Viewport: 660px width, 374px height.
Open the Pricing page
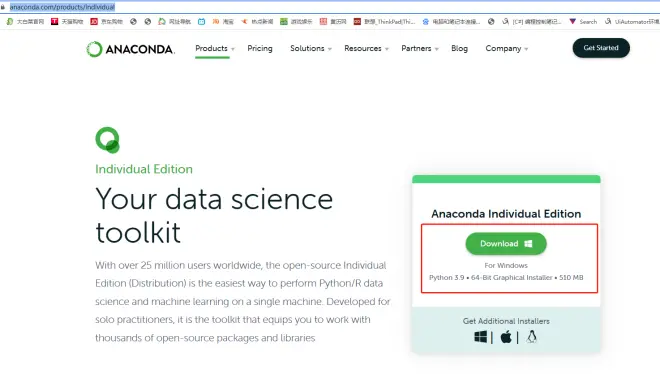tap(260, 48)
